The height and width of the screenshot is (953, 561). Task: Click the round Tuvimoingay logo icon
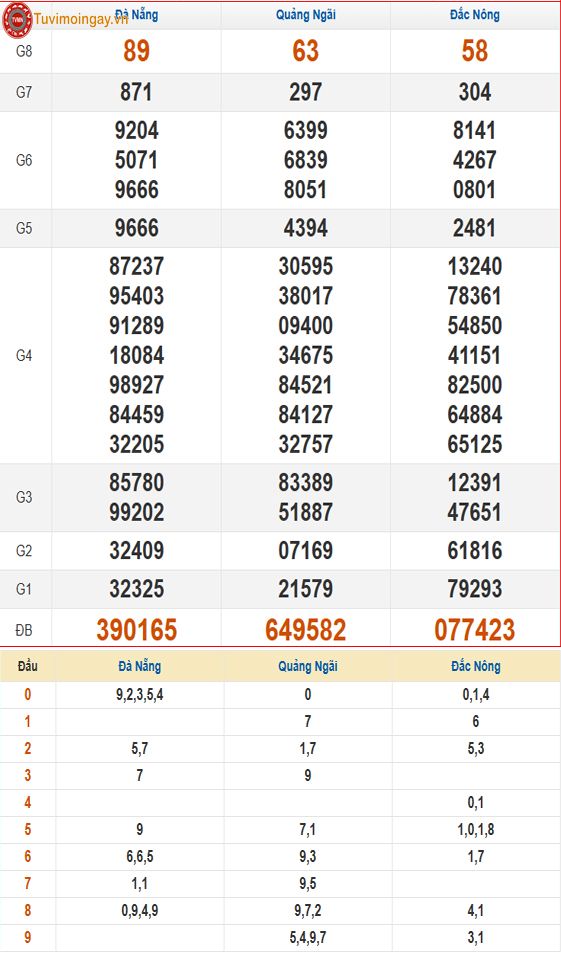pos(17,20)
